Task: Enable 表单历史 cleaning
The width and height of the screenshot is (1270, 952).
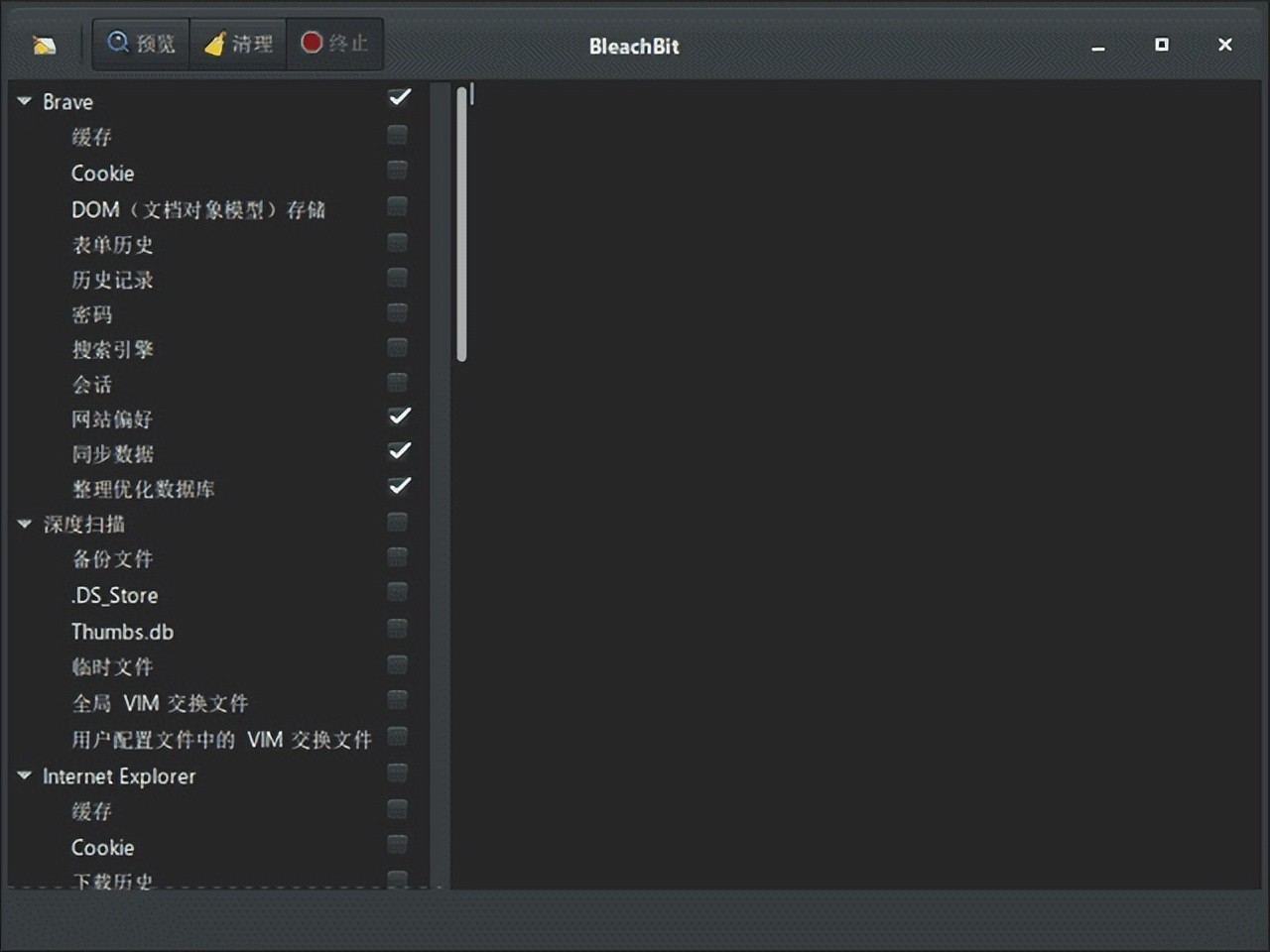Action: 397,242
